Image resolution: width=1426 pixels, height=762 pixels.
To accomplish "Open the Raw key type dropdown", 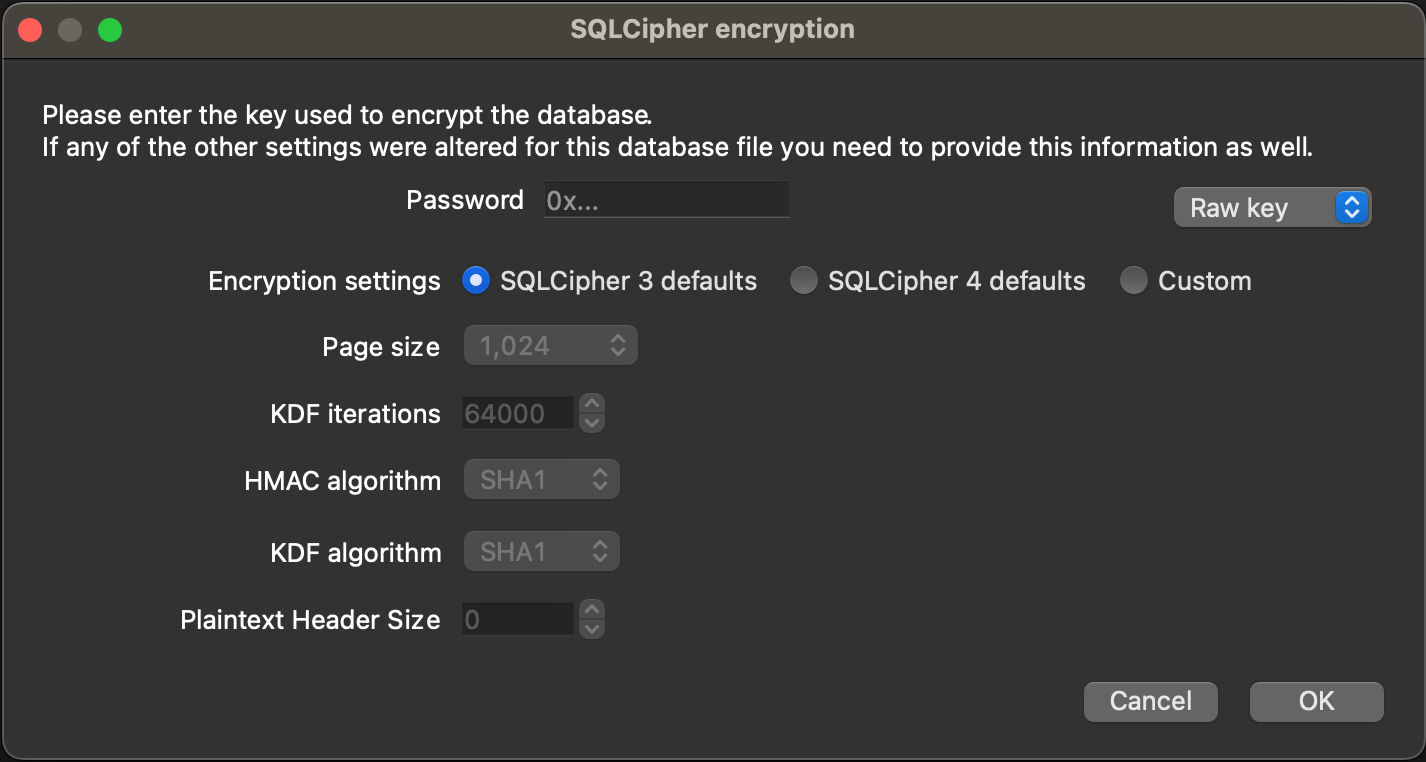I will coord(1271,208).
